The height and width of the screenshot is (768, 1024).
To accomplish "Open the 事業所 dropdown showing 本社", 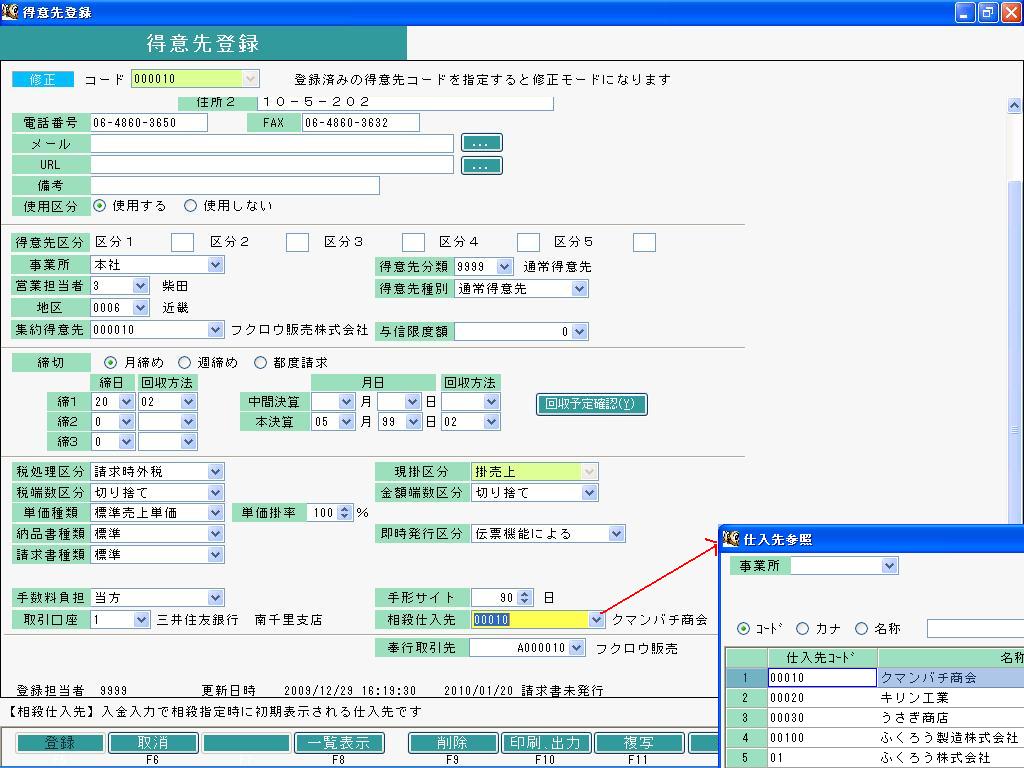I will [x=216, y=264].
